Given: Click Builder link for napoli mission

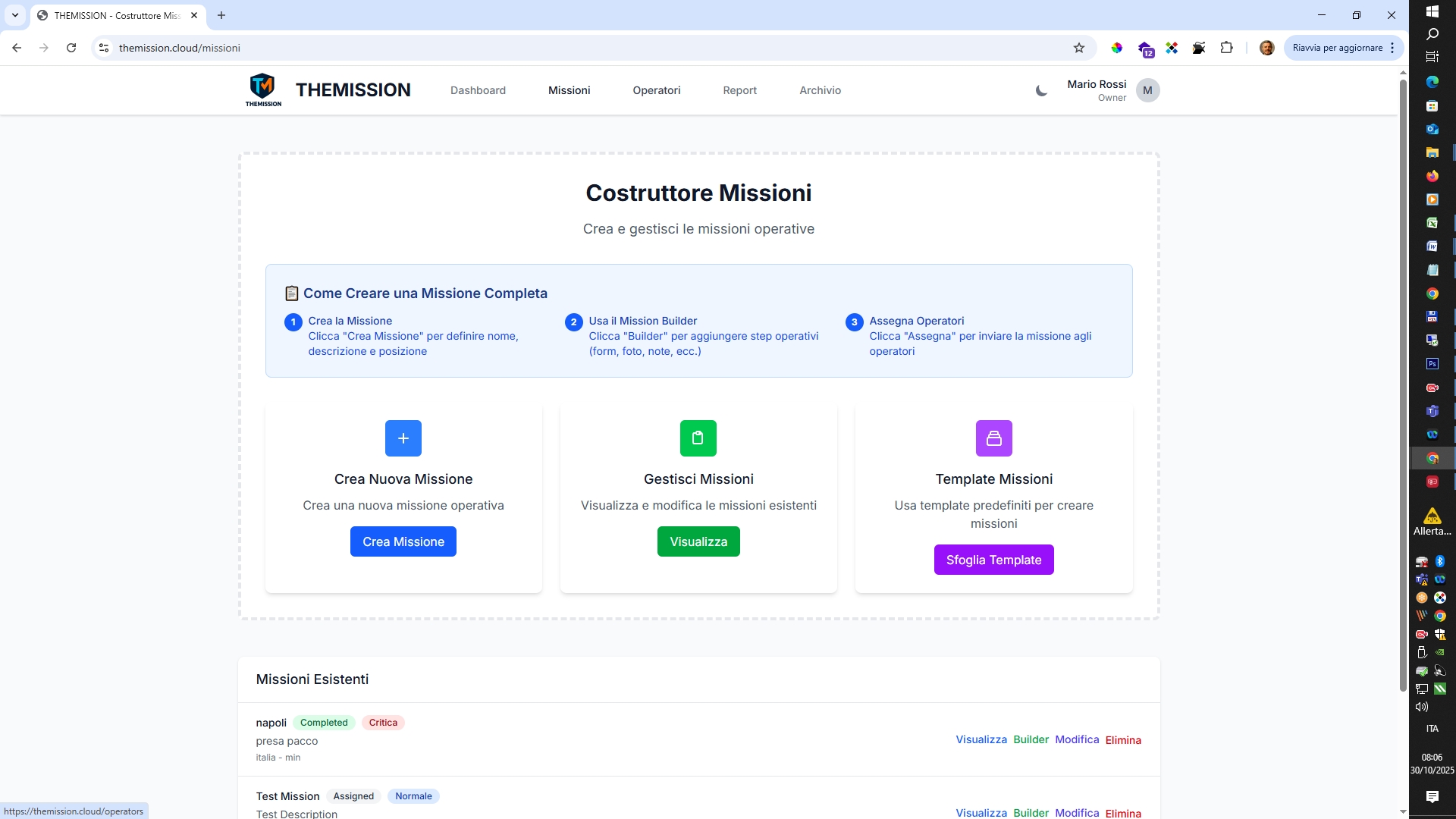Looking at the screenshot, I should click(x=1031, y=739).
